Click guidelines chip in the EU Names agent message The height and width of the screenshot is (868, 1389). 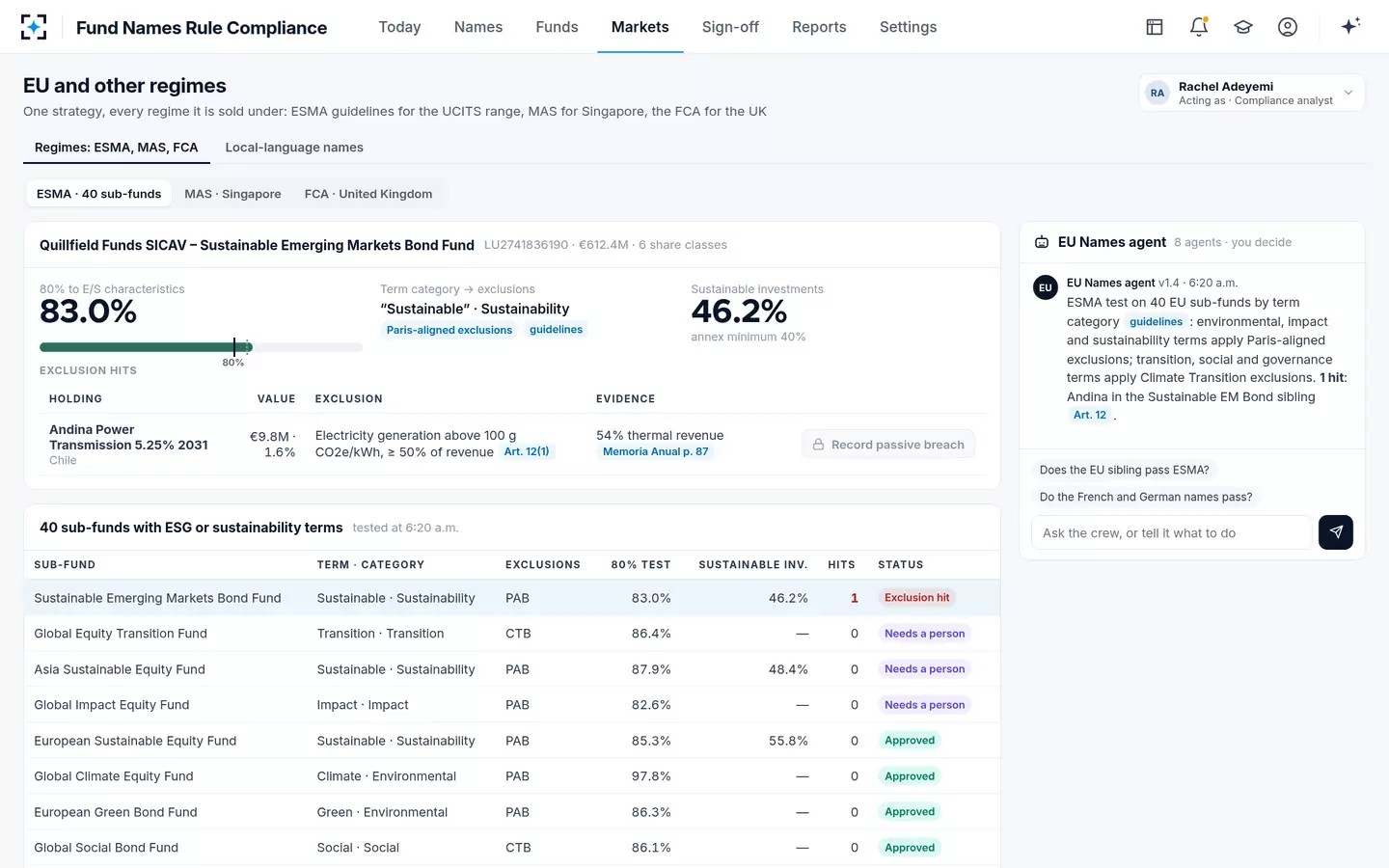[x=1156, y=322]
